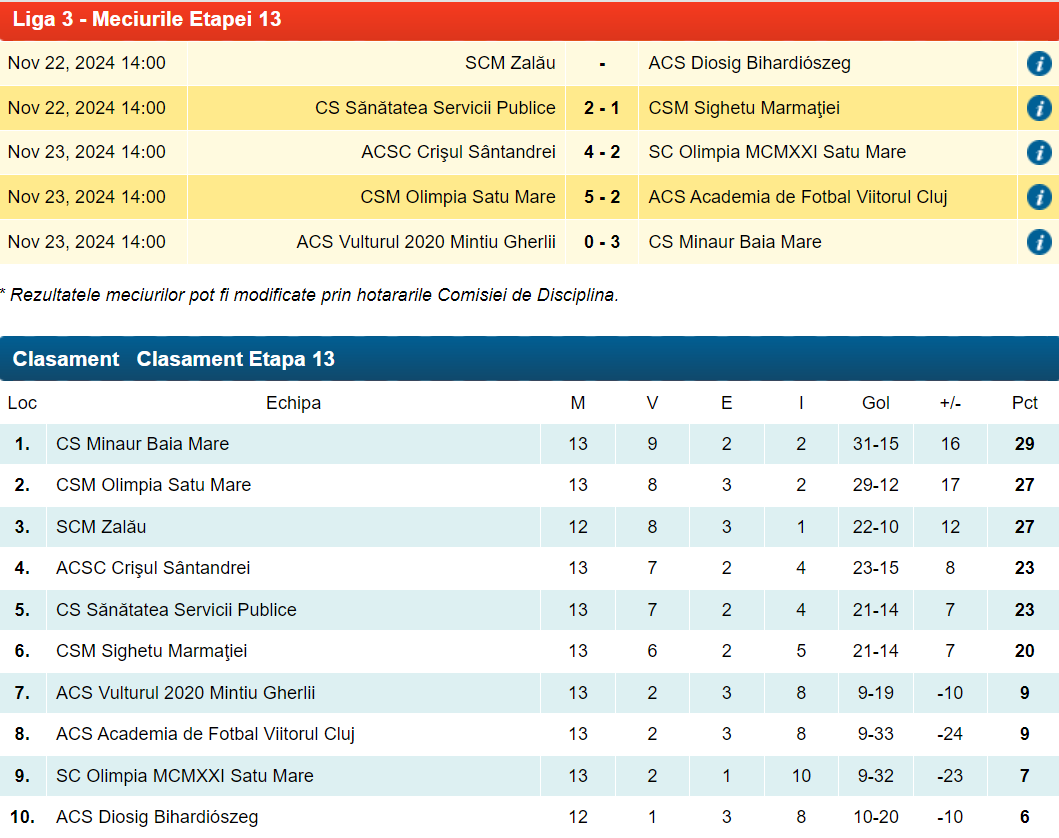Open CS Minaur Baia Mare in standings
Viewport: 1059px width, 838px height.
(x=142, y=444)
